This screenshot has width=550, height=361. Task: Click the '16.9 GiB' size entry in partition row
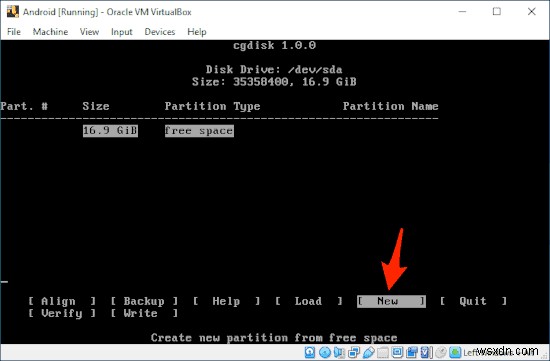[x=110, y=131]
